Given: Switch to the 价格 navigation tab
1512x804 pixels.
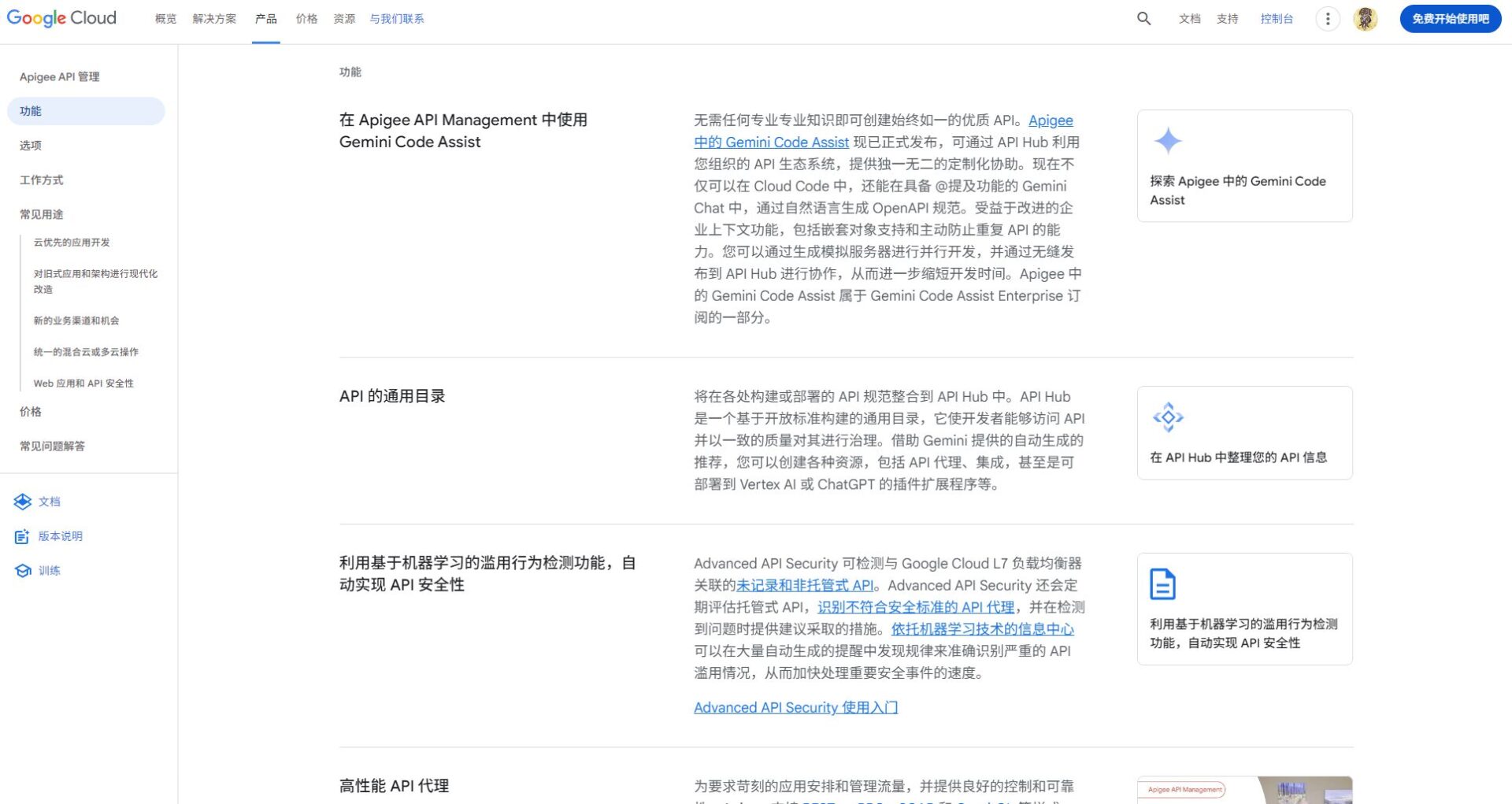Looking at the screenshot, I should pos(306,18).
